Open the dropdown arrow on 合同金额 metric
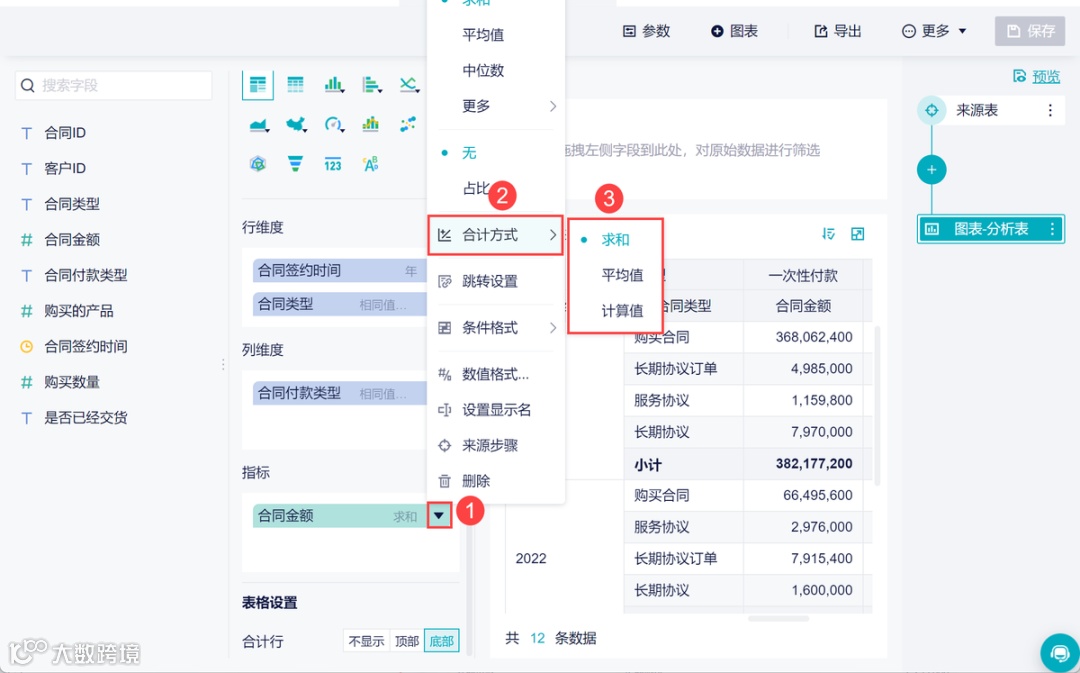 [438, 515]
